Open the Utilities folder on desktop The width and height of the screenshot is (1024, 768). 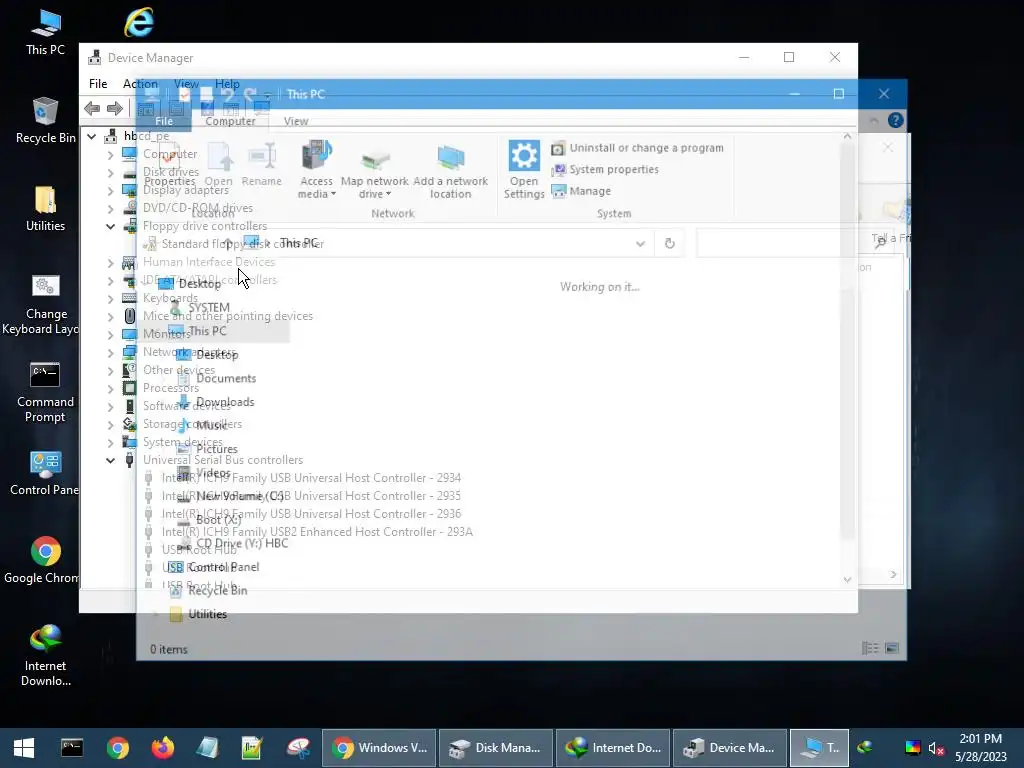tap(45, 209)
